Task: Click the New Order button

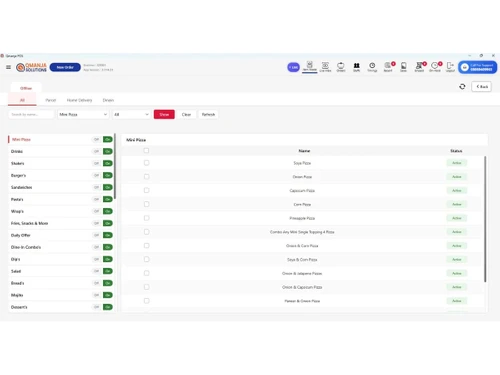Action: pyautogui.click(x=65, y=67)
